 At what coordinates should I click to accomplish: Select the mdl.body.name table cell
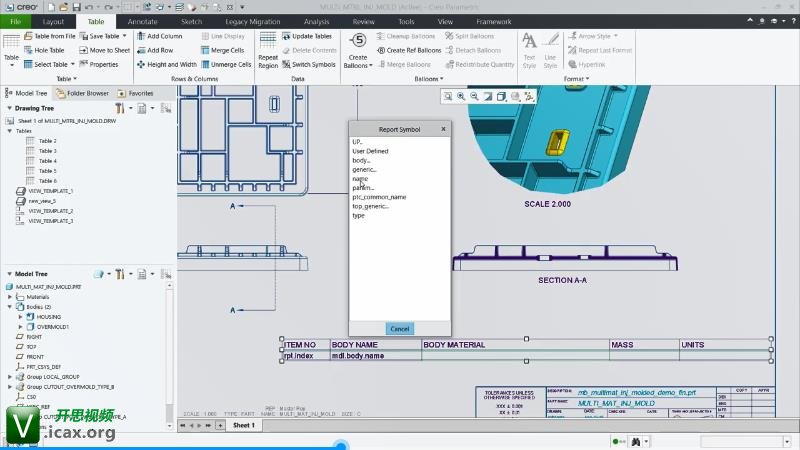point(358,355)
